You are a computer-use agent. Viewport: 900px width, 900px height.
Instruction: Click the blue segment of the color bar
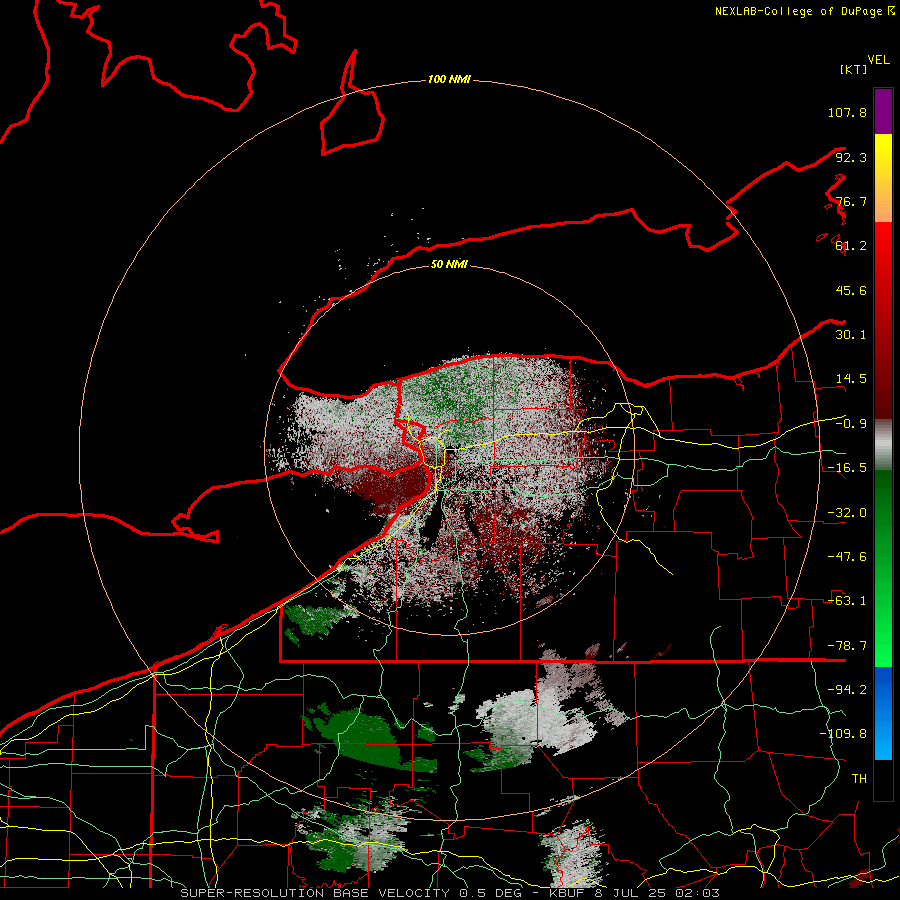(883, 713)
